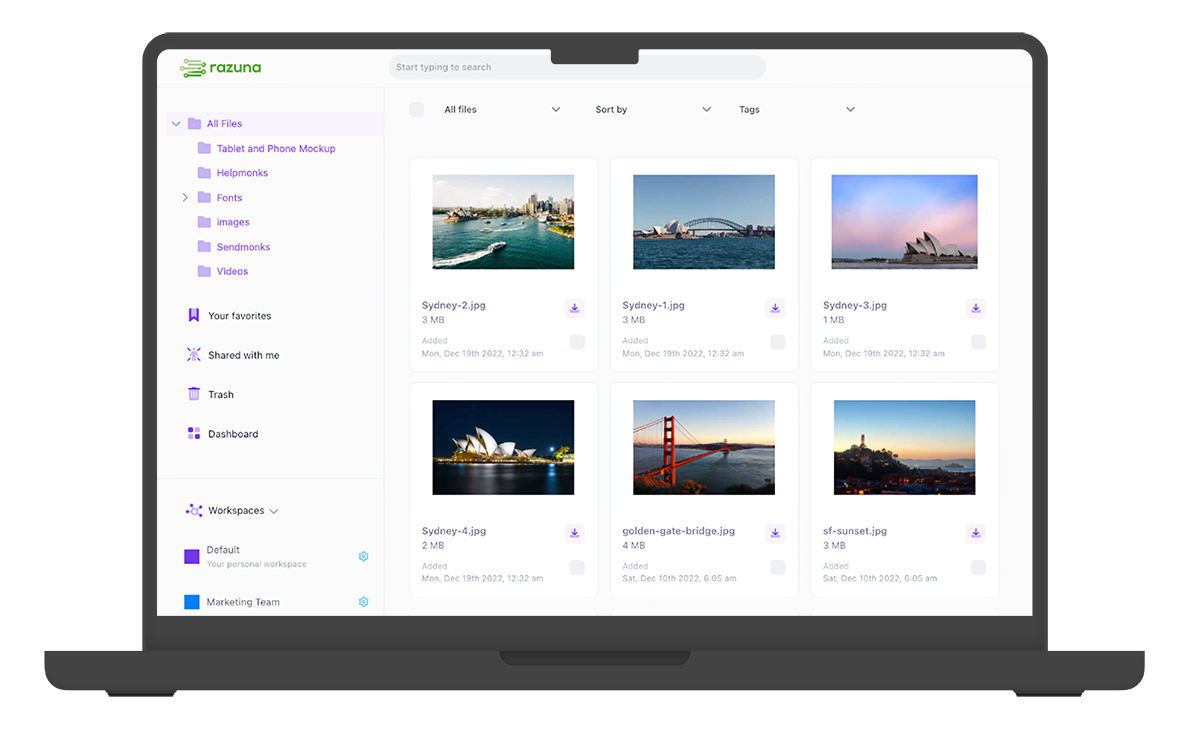Open the images folder
Image resolution: width=1200 pixels, height=734 pixels.
233,222
